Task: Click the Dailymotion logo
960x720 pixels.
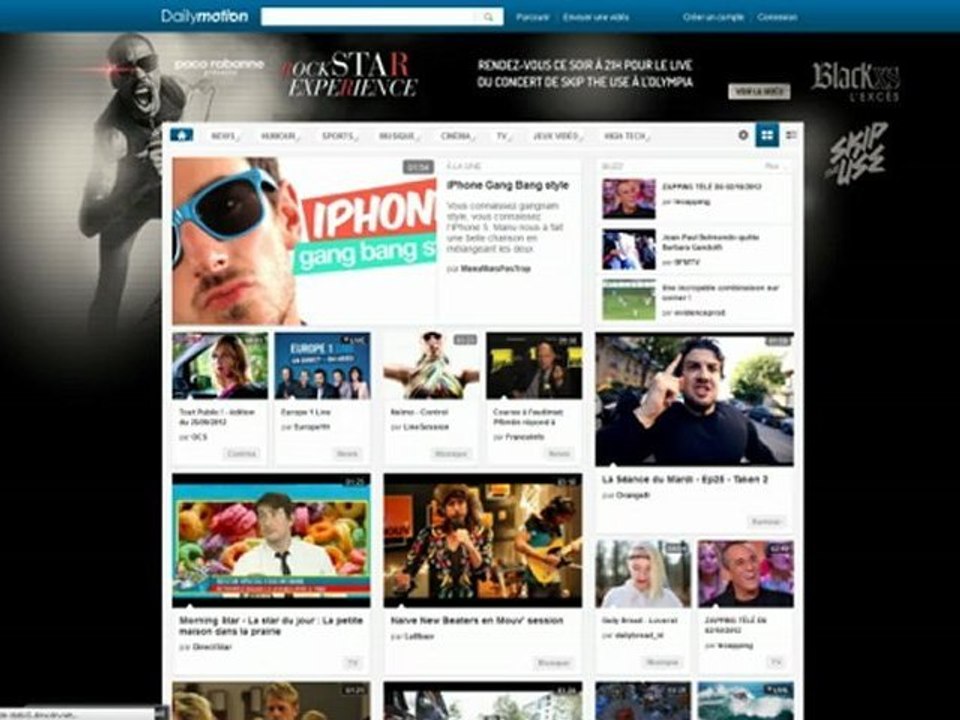Action: 204,17
